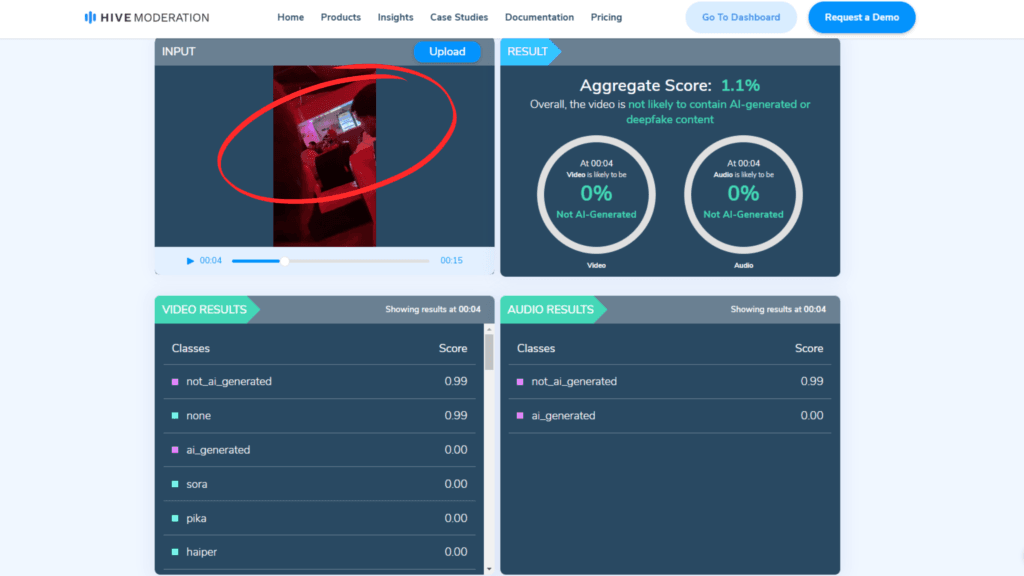
Task: Click the video preview thumbnail
Action: [325, 155]
